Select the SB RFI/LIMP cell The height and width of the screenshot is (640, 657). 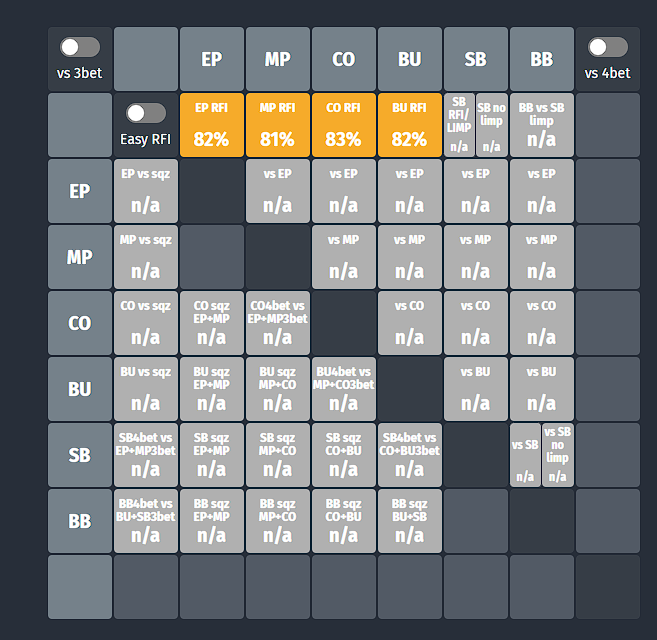pos(459,125)
